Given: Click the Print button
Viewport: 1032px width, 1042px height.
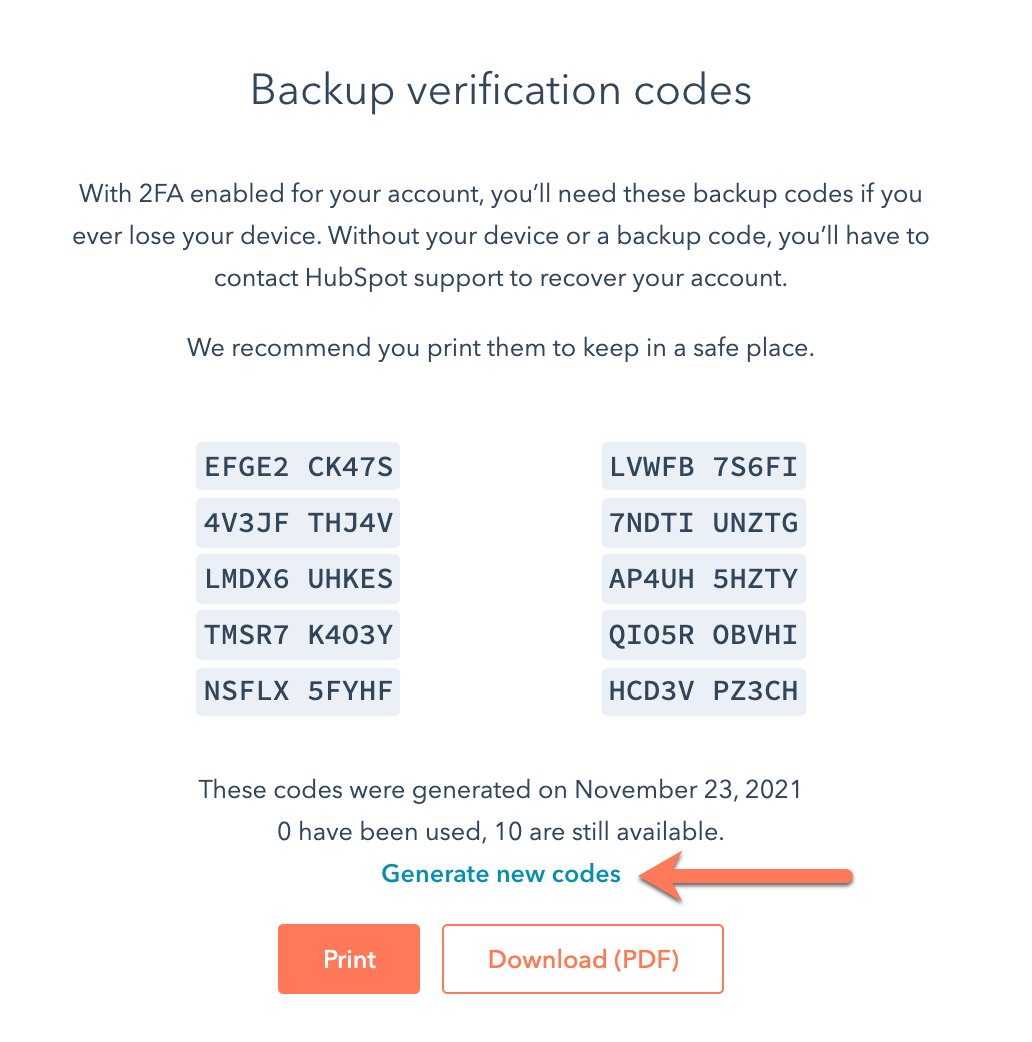Looking at the screenshot, I should (x=348, y=958).
